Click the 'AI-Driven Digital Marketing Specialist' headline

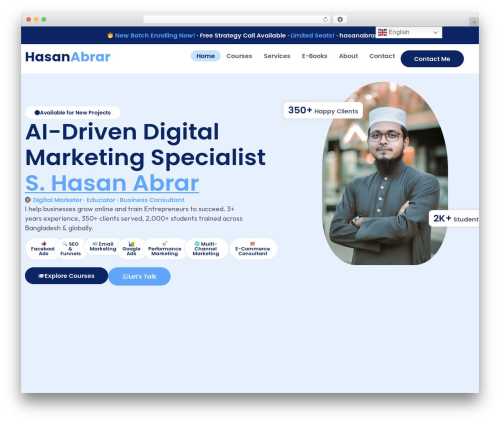pos(145,144)
